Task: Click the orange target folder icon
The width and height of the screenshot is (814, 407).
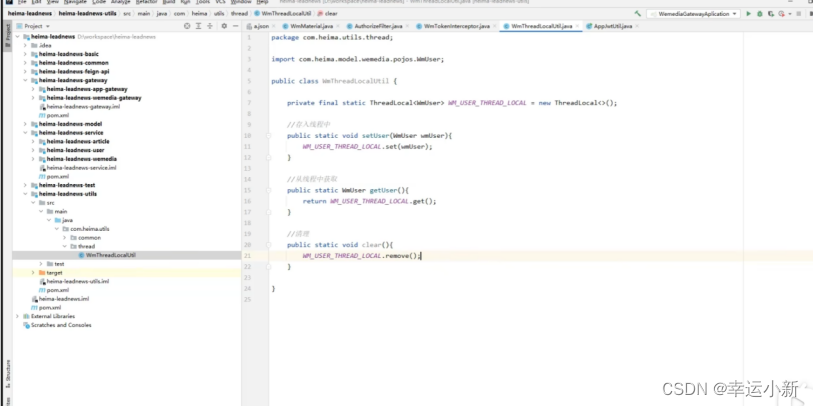Action: 42,273
